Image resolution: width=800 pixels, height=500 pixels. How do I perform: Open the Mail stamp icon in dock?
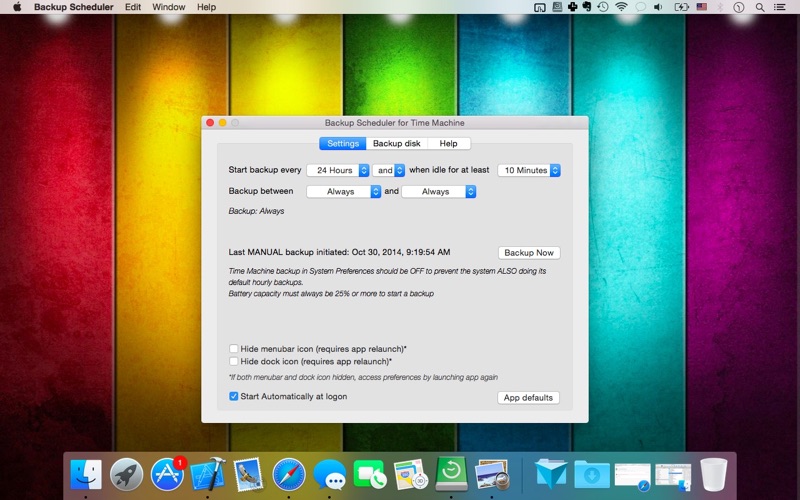pos(248,474)
